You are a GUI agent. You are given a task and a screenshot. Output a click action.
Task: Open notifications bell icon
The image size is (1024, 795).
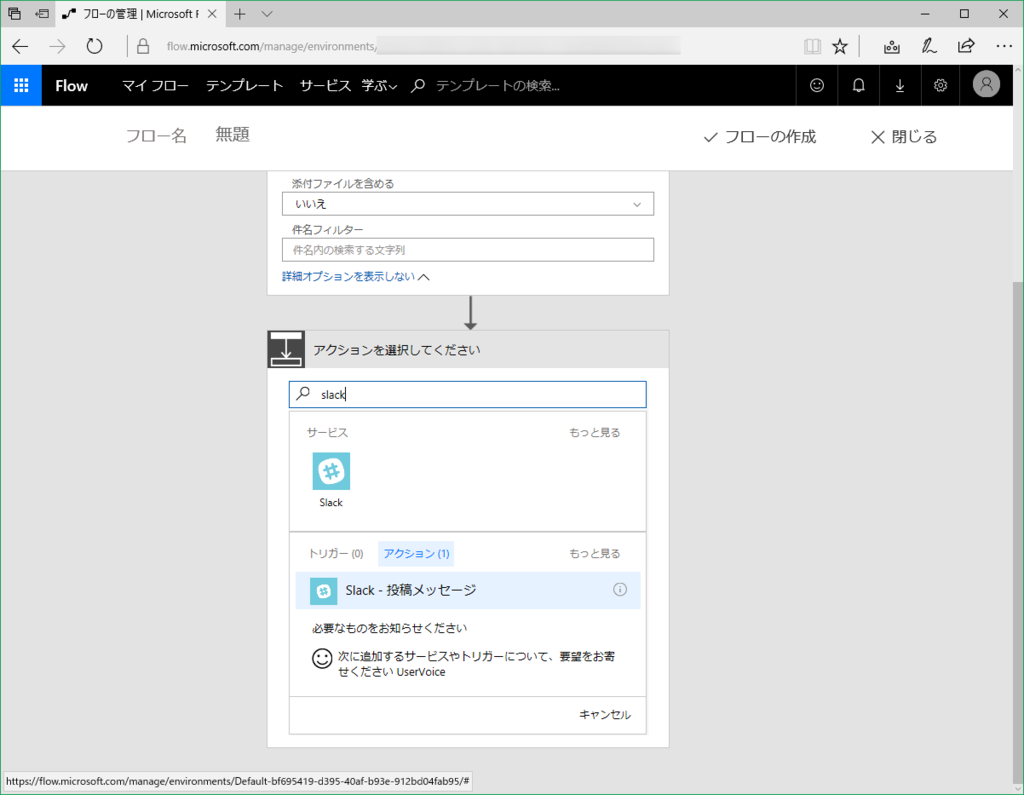point(859,86)
